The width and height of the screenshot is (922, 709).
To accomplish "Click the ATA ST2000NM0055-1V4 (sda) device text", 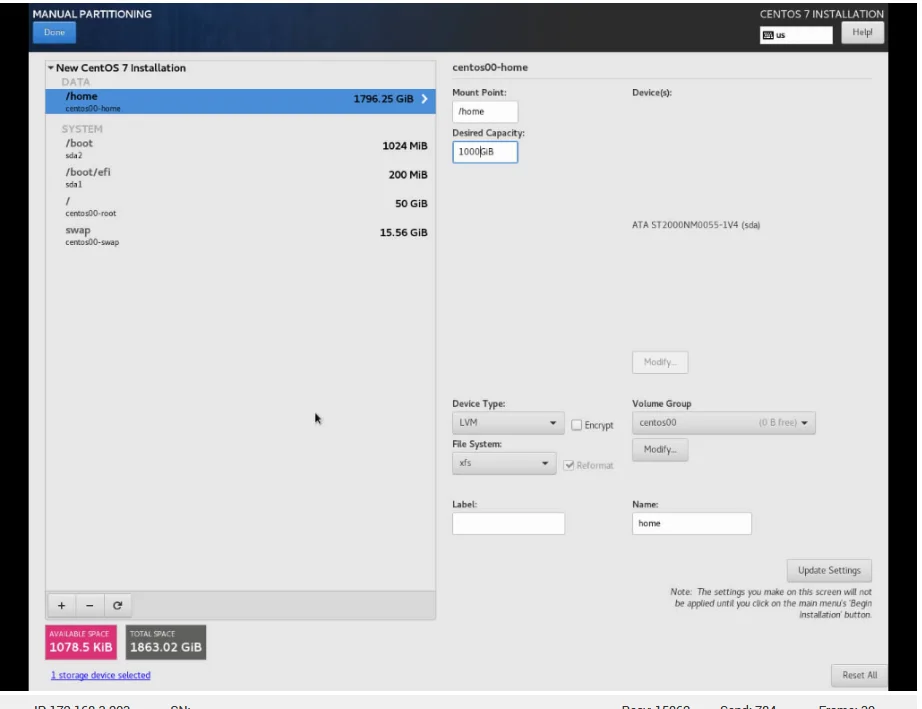I will [696, 225].
